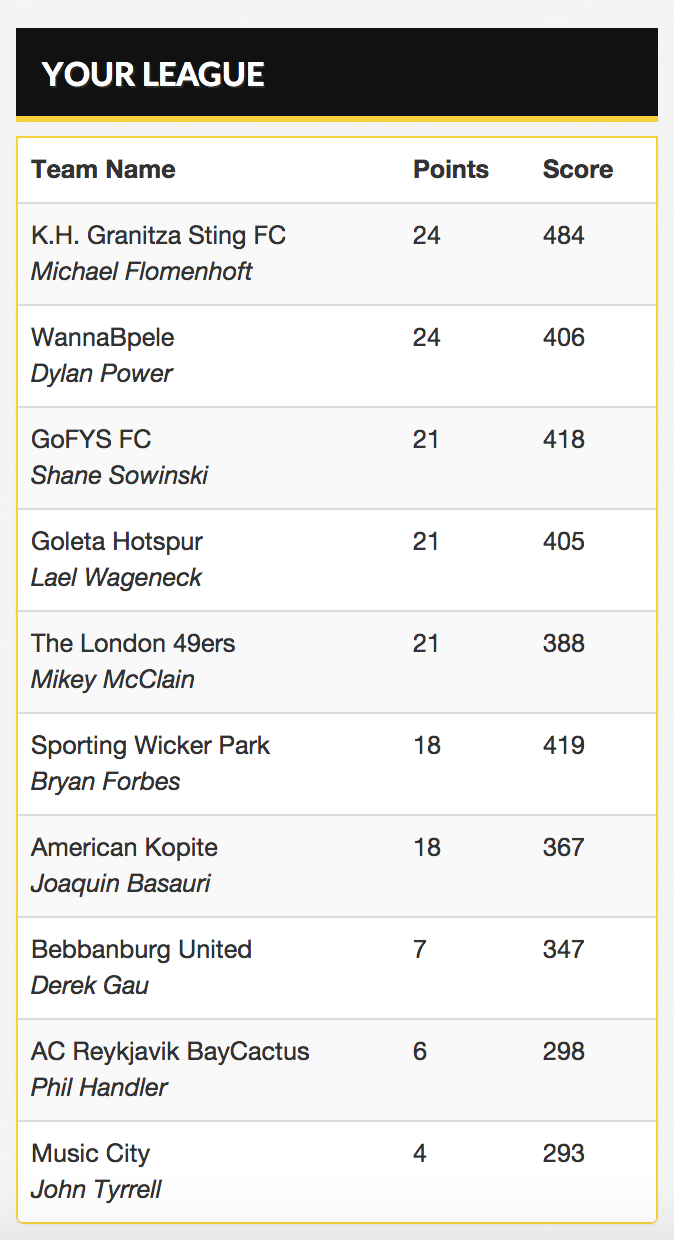Open the K.H. Granitza Sting FC team
This screenshot has height=1240, width=674.
point(158,236)
